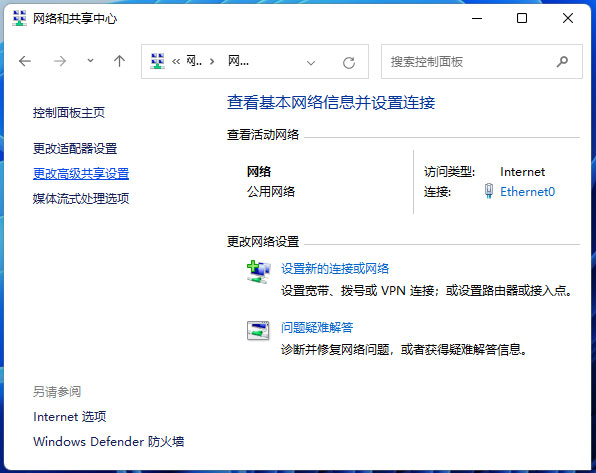Screen dimensions: 596x473
Task: Go back using the back arrow
Action: pos(25,61)
